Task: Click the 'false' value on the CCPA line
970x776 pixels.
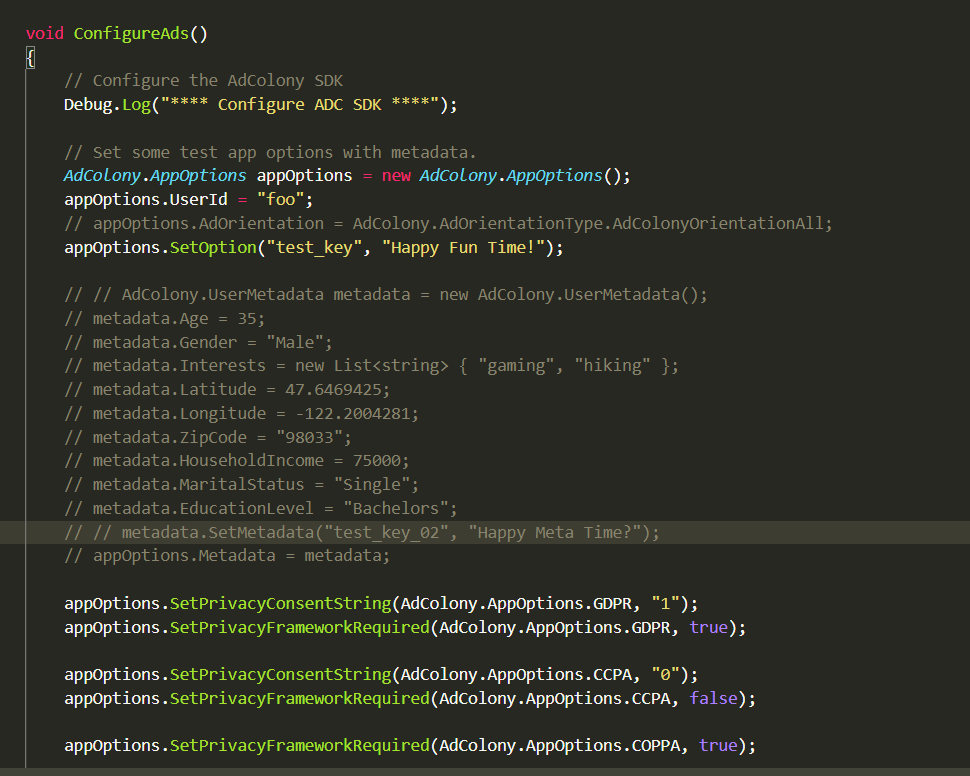Action: 713,699
